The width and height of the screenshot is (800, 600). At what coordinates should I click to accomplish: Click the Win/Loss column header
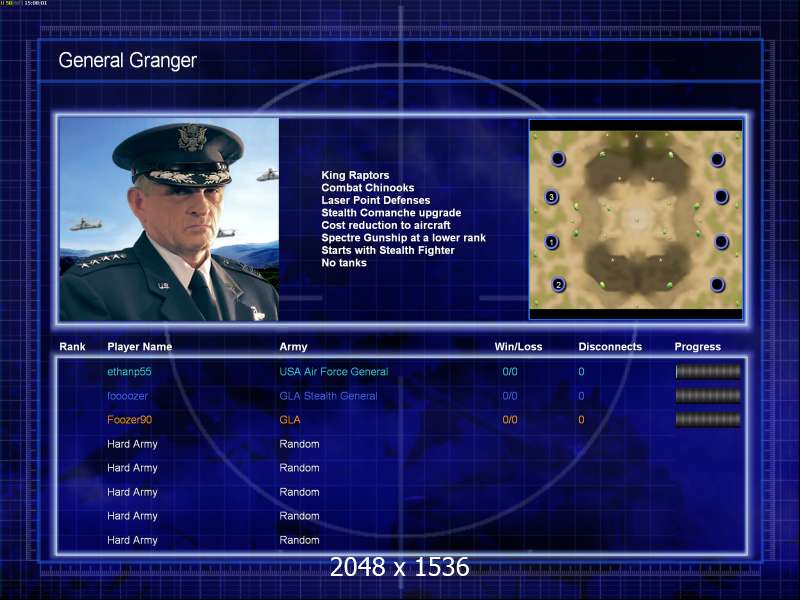(x=518, y=347)
